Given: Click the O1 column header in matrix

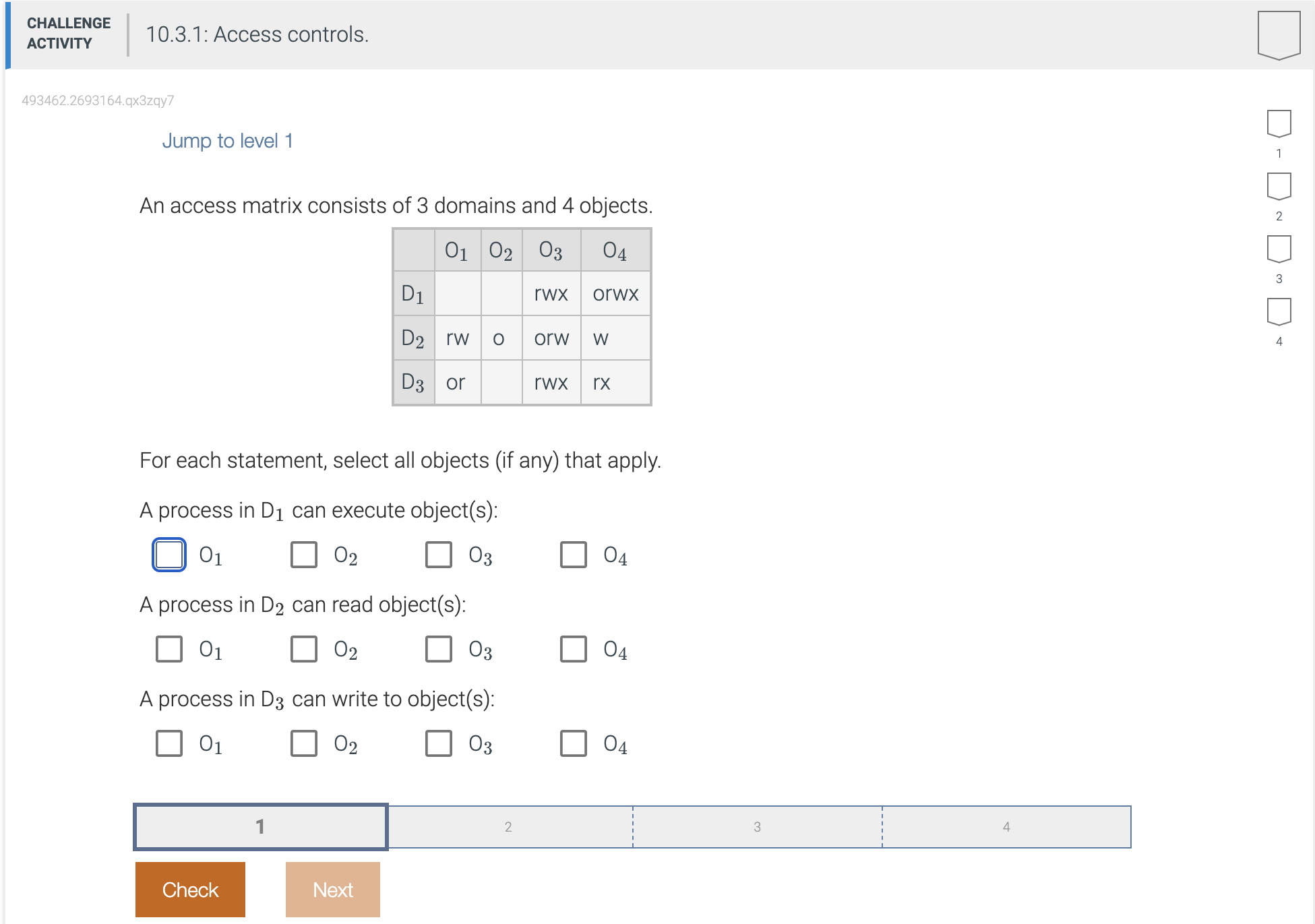Looking at the screenshot, I should pyautogui.click(x=458, y=251).
